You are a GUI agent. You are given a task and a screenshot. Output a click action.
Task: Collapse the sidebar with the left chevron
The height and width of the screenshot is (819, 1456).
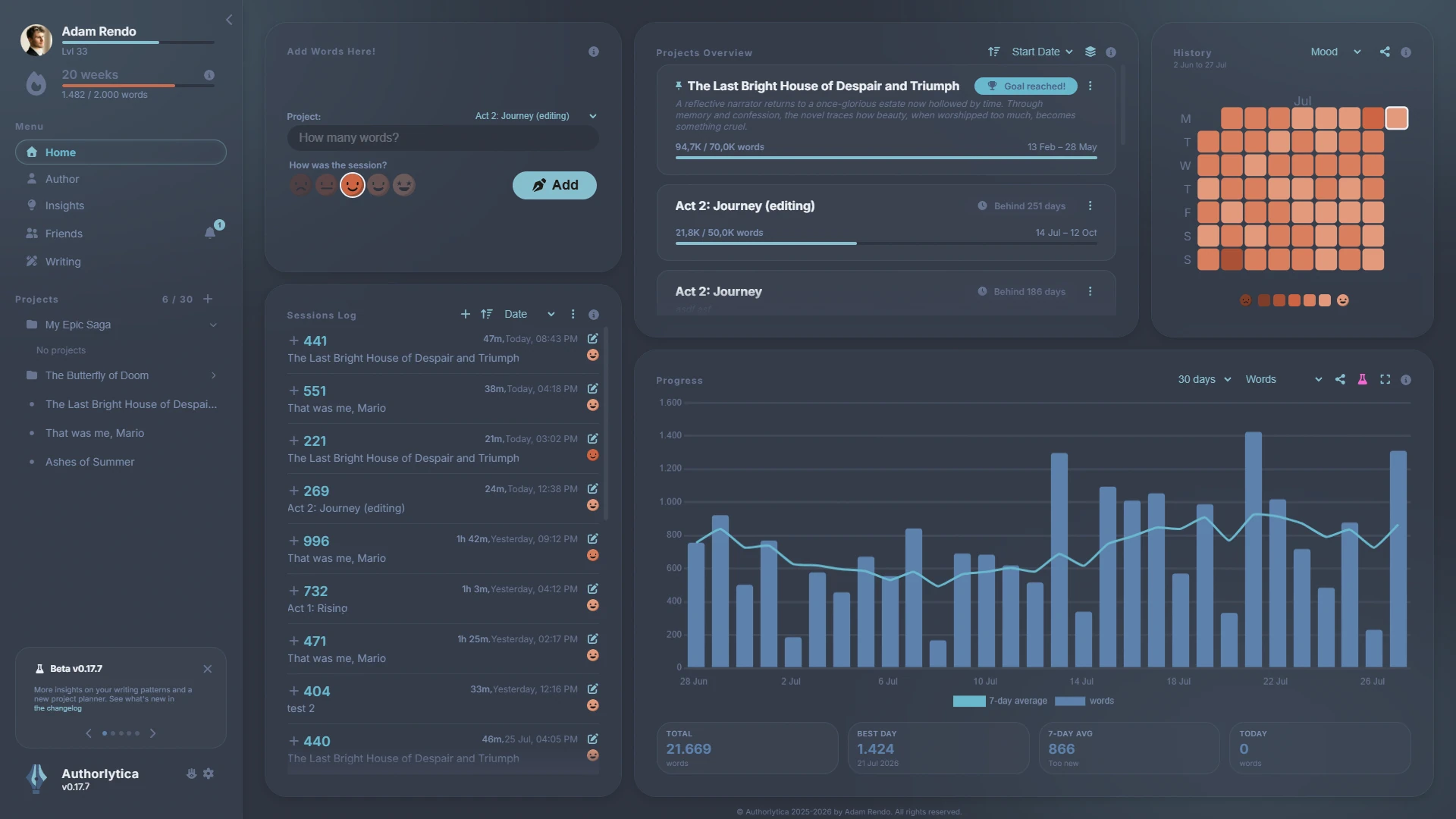(x=229, y=20)
